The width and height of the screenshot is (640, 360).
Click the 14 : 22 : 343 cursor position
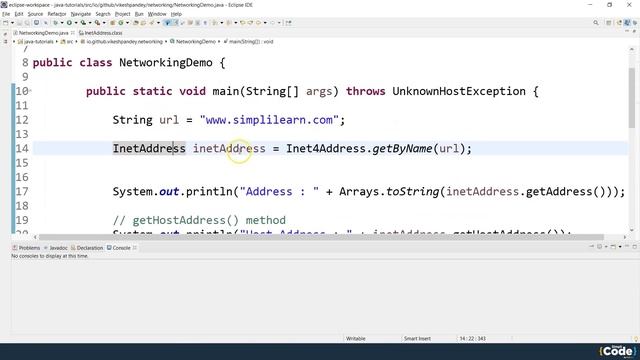tap(472, 338)
